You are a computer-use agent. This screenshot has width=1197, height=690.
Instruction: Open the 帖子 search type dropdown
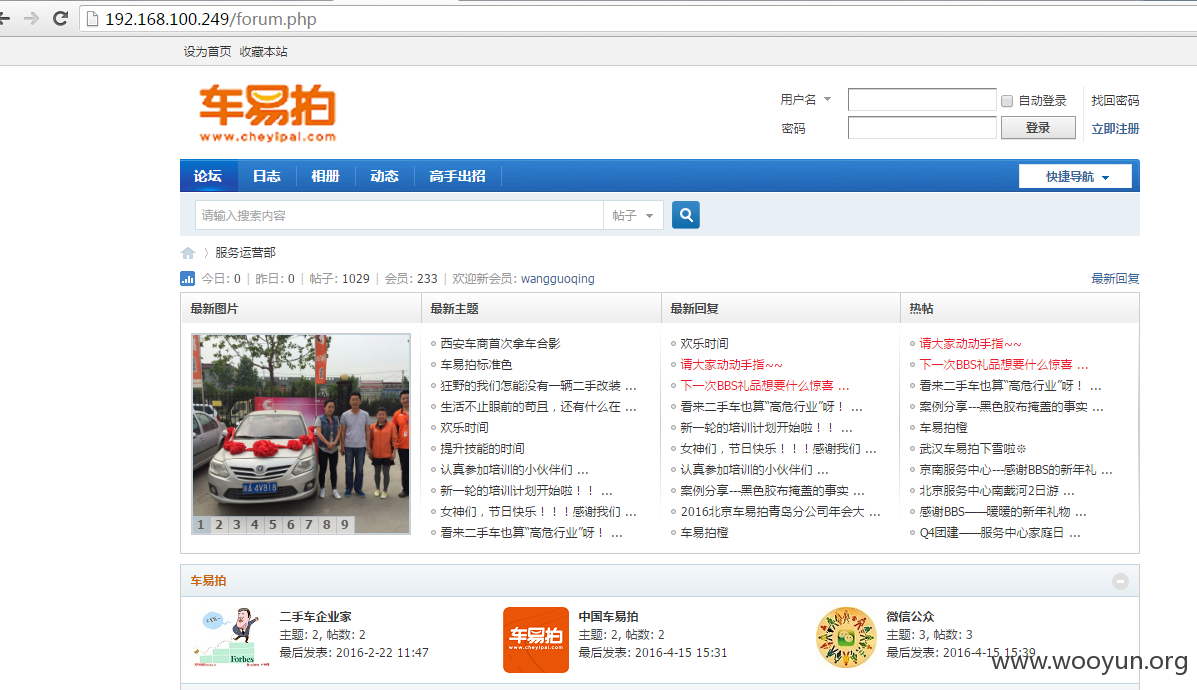633,216
